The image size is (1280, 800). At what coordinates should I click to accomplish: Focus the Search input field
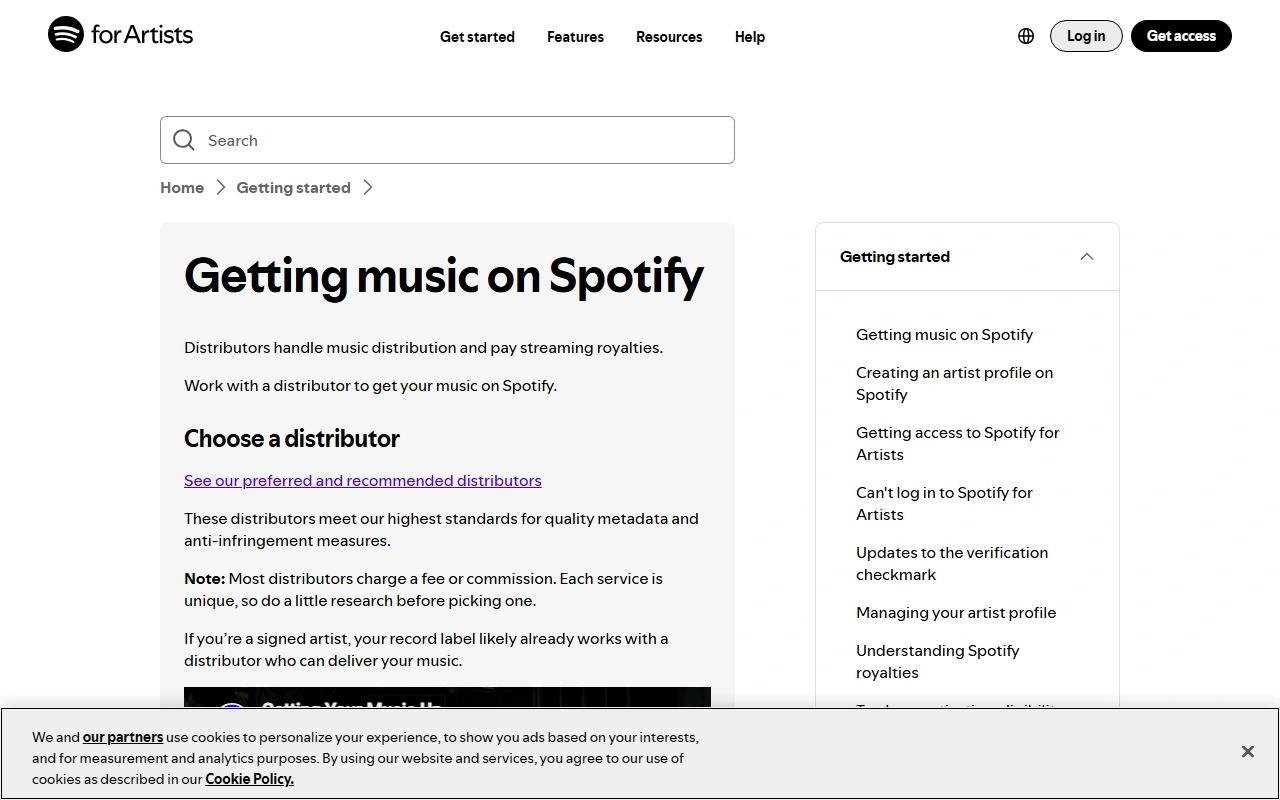click(447, 140)
